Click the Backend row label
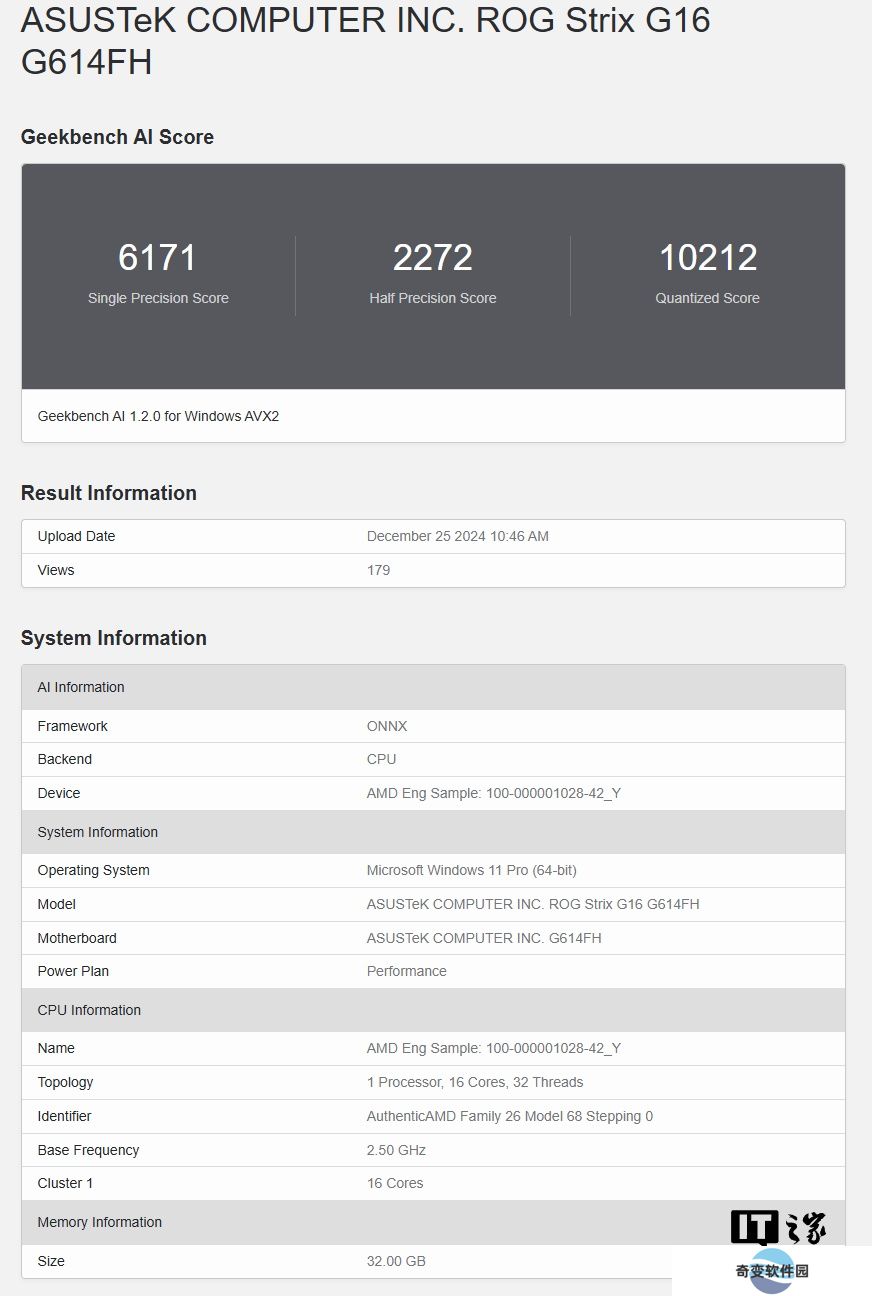872x1296 pixels. (x=65, y=759)
